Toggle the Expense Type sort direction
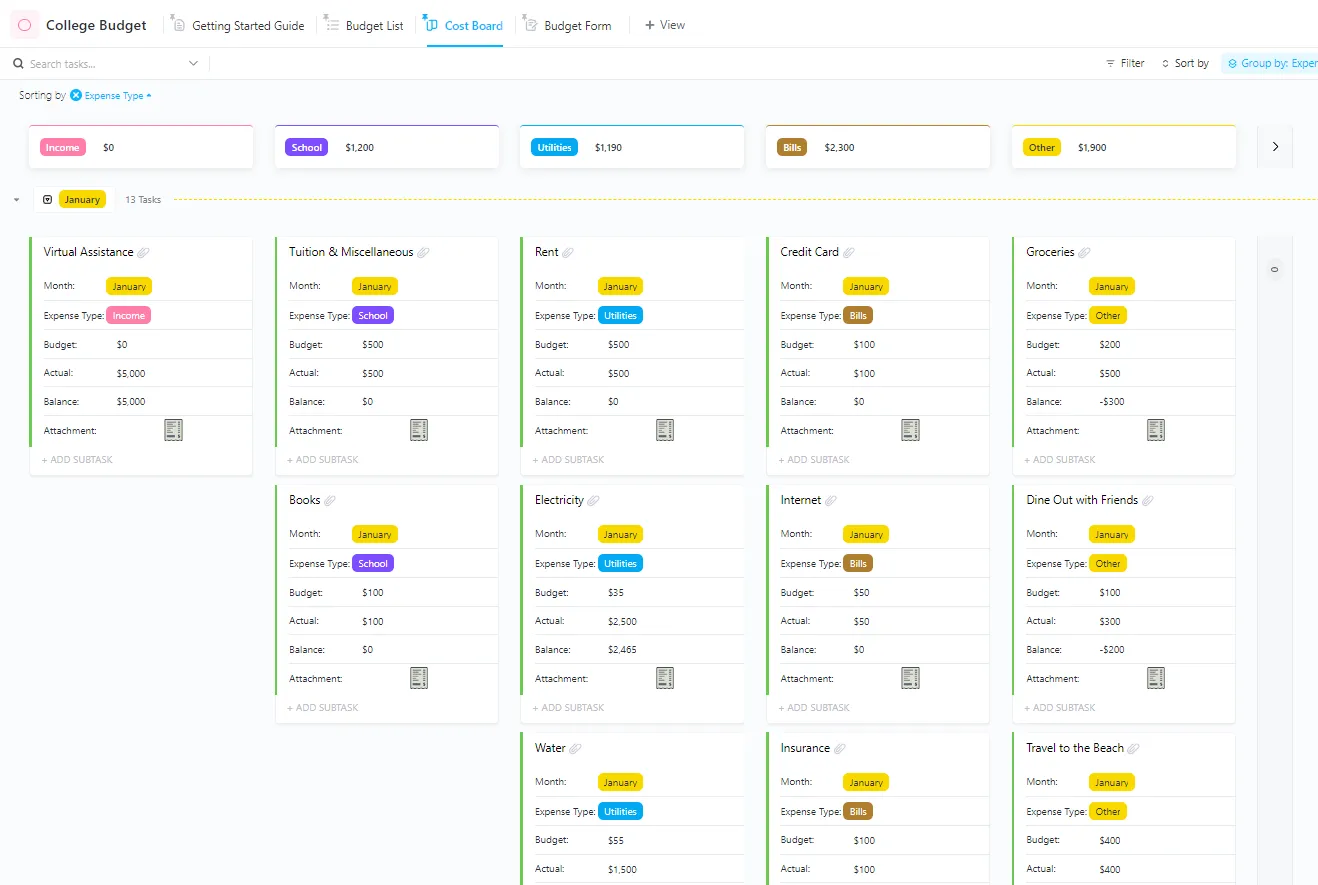Viewport: 1318px width, 885px height. point(149,96)
